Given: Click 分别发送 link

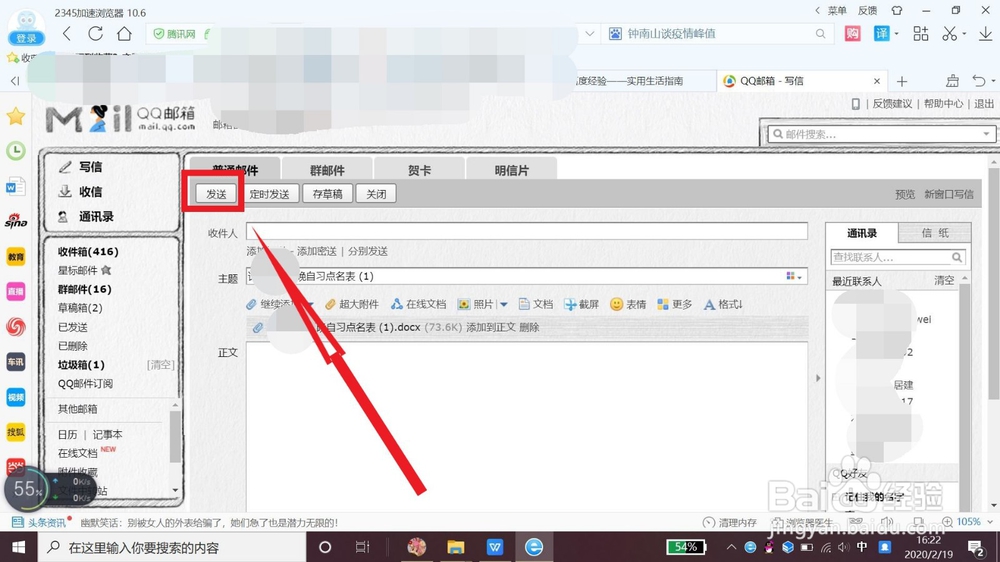Looking at the screenshot, I should [x=368, y=251].
